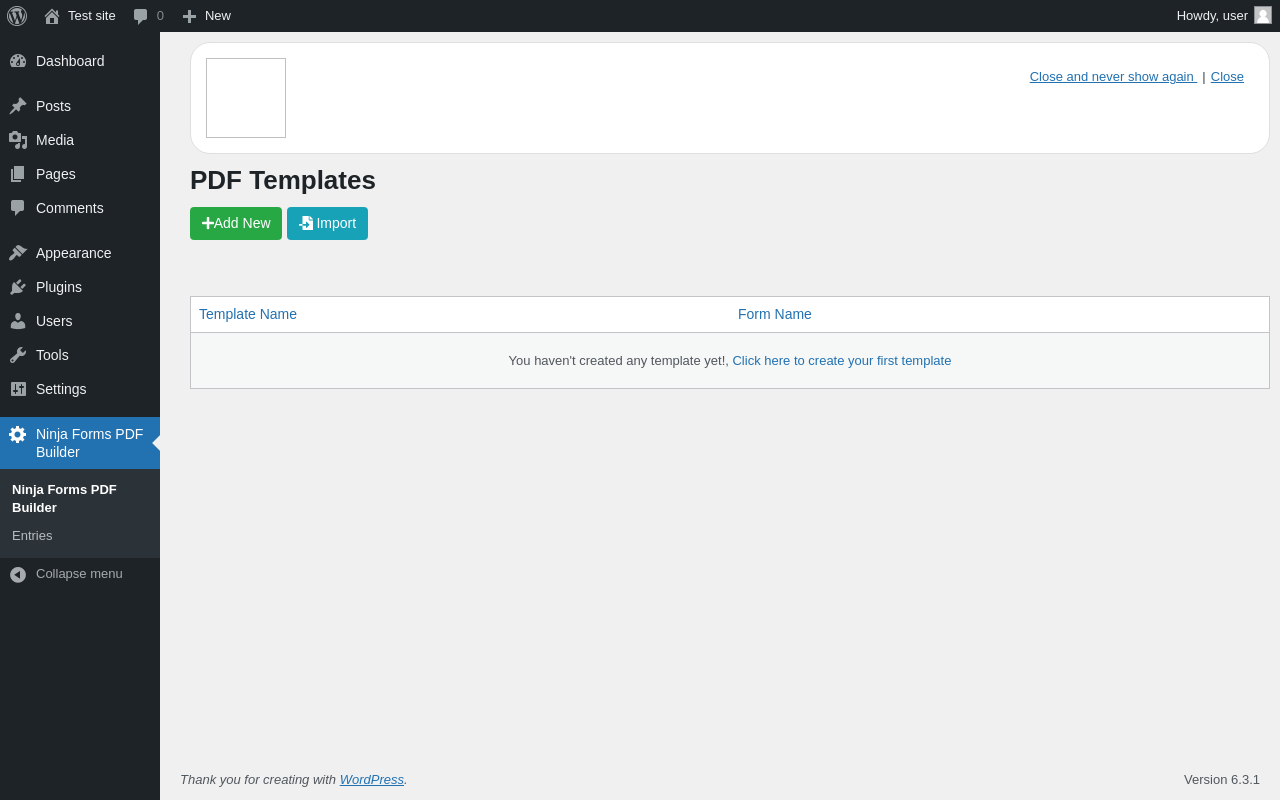Click the Media icon in sidebar
1280x800 pixels.
(x=18, y=140)
